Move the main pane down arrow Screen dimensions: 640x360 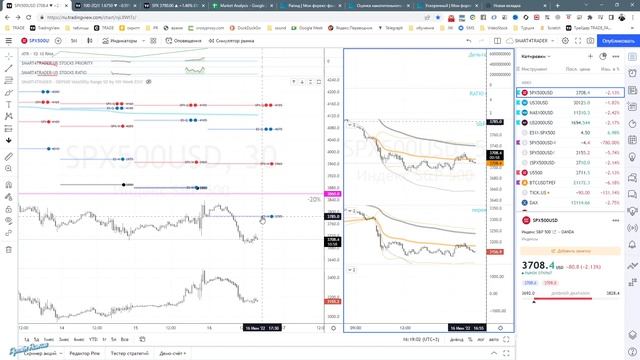[x=302, y=82]
